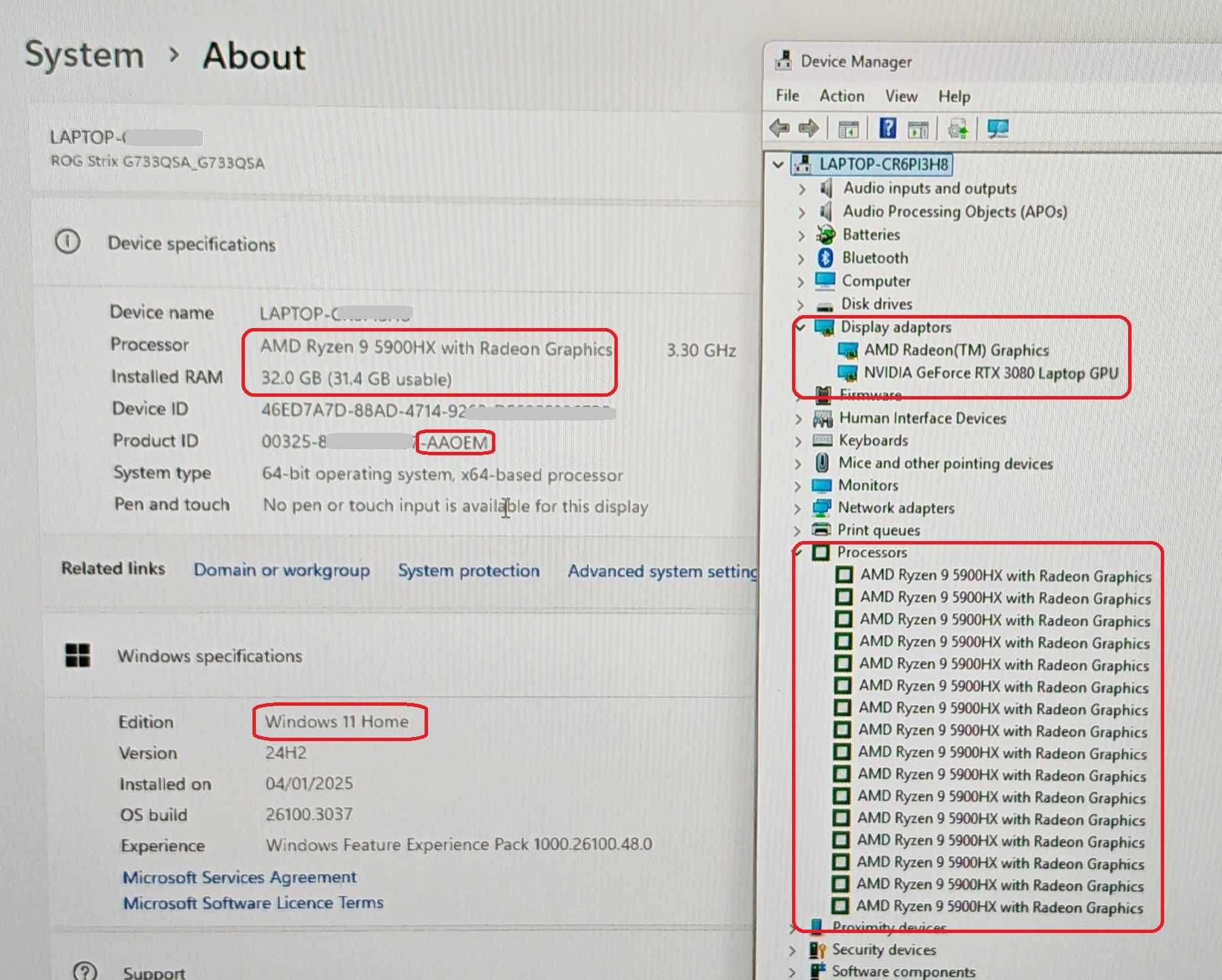Click the Back arrow in Device Manager toolbar
This screenshot has width=1222, height=980.
[780, 128]
